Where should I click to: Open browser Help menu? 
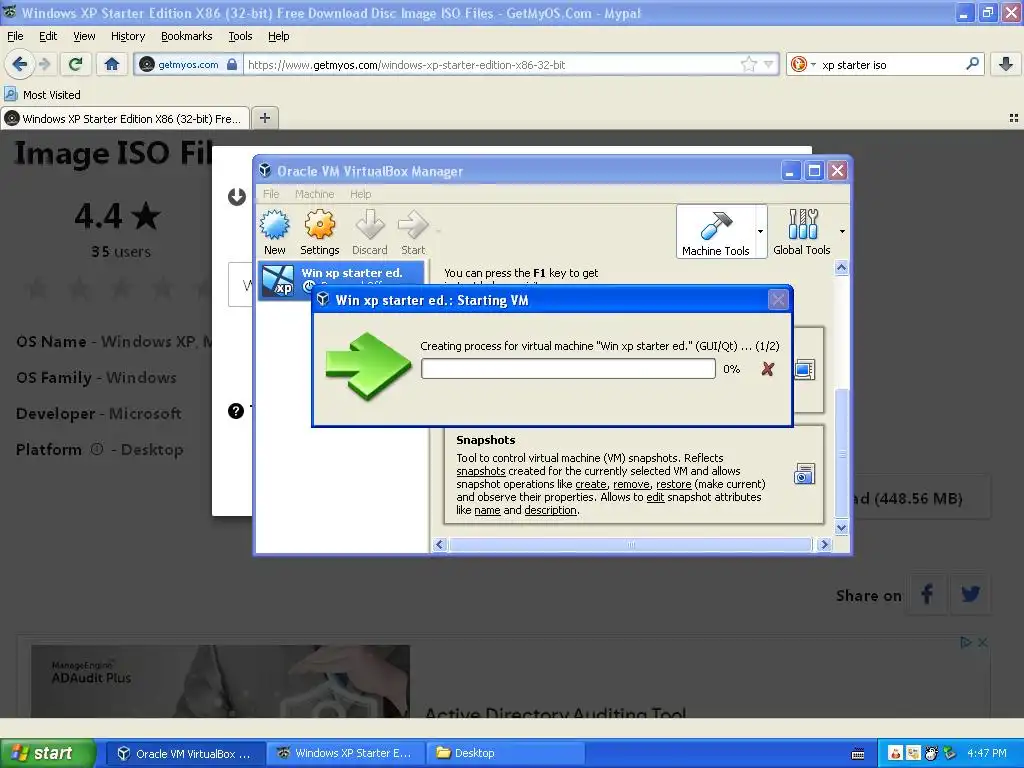coord(278,36)
